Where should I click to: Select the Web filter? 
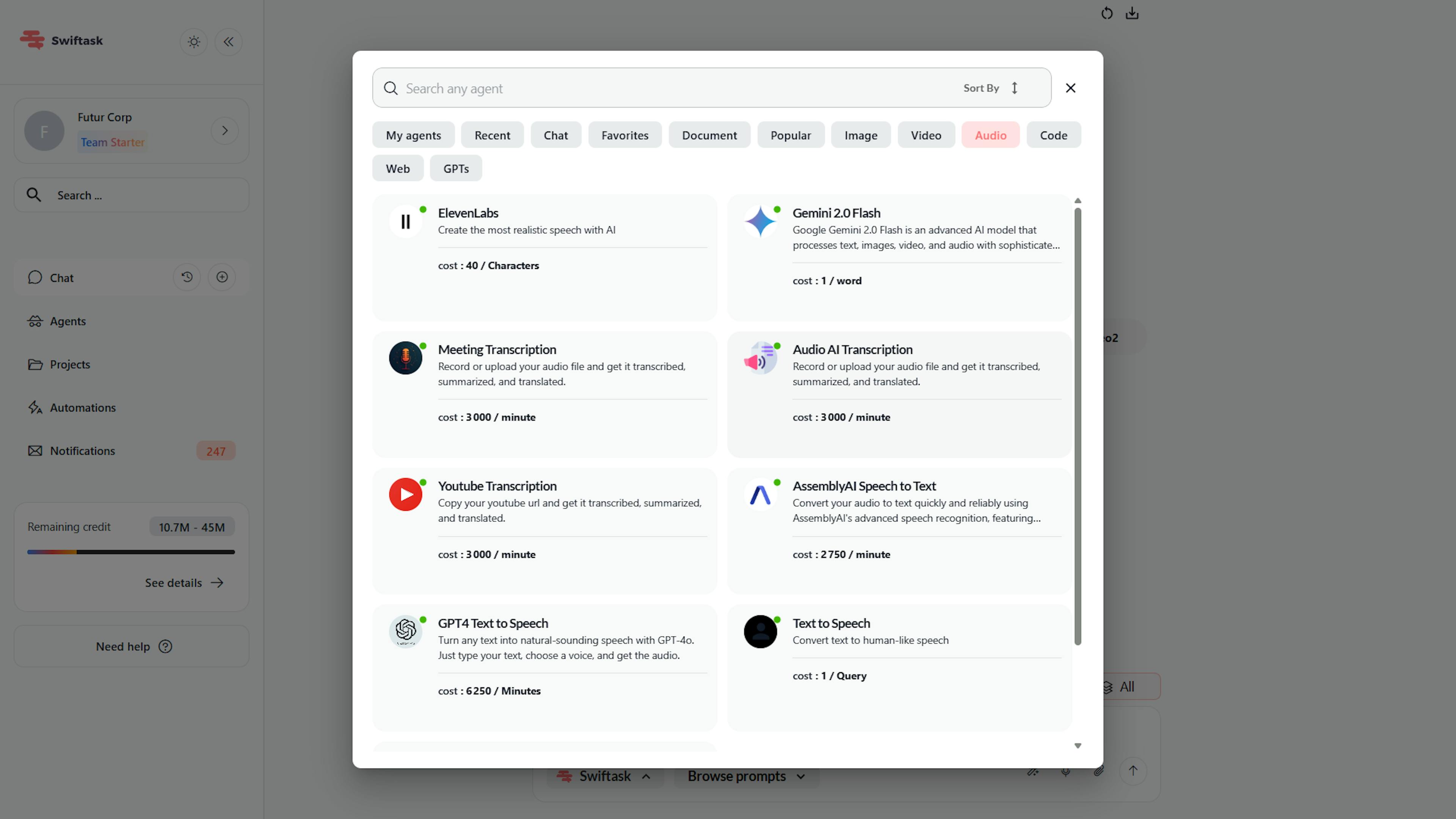click(397, 168)
